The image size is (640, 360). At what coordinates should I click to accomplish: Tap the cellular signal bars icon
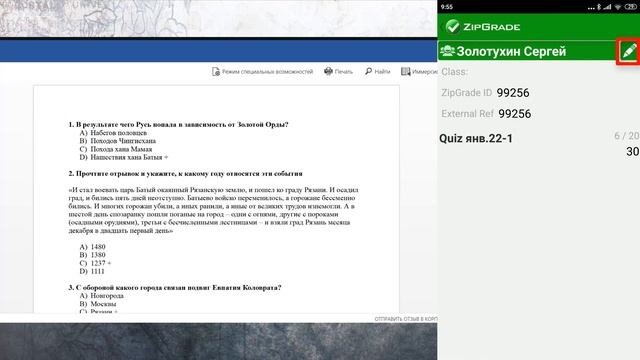click(608, 7)
